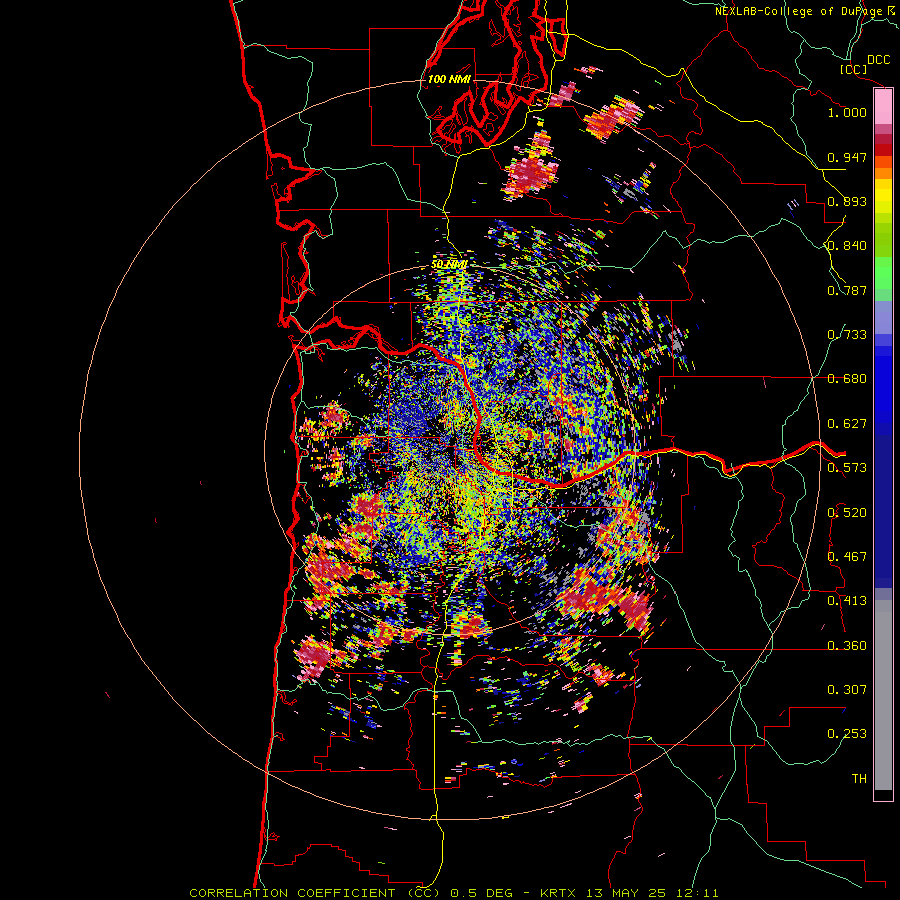The height and width of the screenshot is (900, 900).
Task: Select the 0.467 colorbar value
Action: (847, 557)
